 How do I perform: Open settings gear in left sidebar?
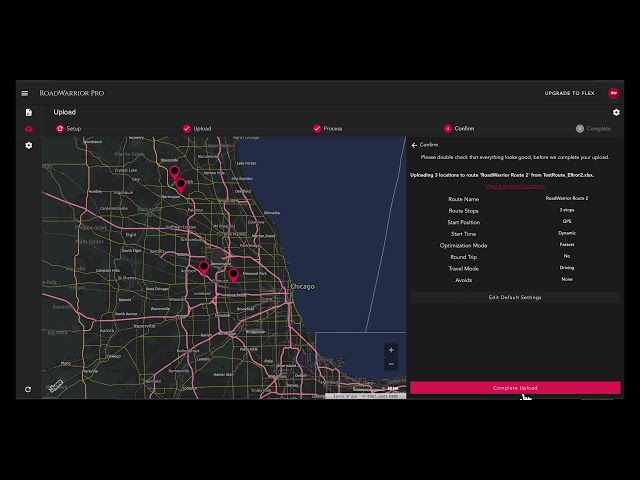29,145
